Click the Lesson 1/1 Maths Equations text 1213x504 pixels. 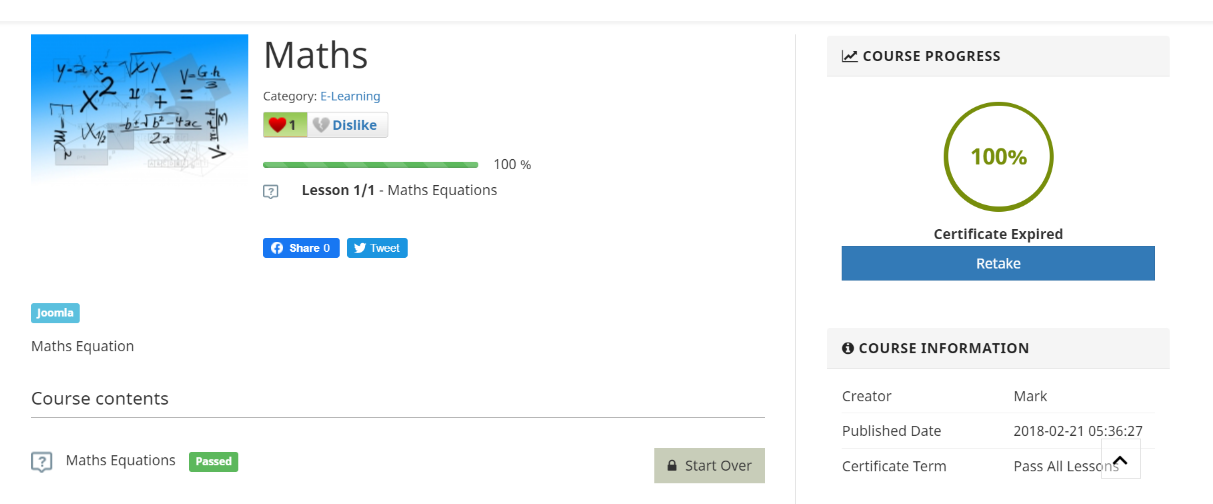(x=399, y=190)
